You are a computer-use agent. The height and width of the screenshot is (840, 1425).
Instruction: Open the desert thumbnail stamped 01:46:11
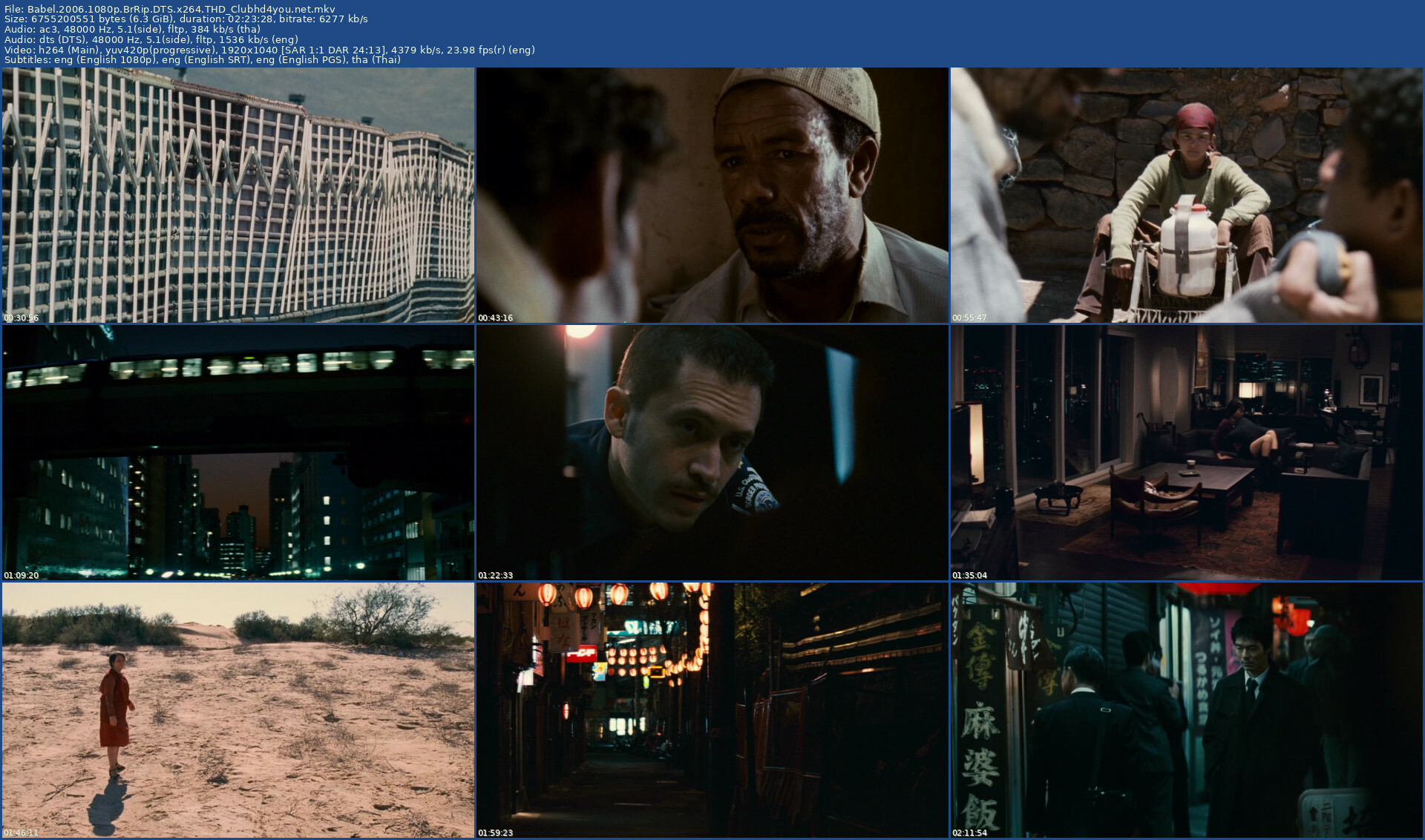238,710
